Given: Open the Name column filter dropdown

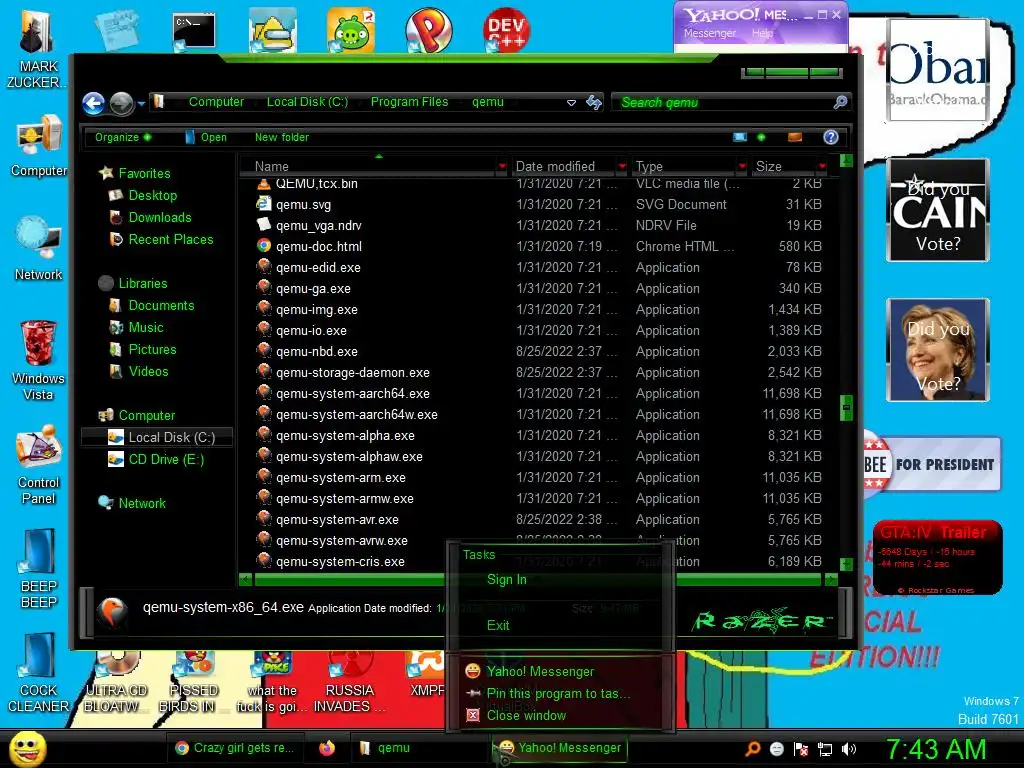Looking at the screenshot, I should (502, 167).
